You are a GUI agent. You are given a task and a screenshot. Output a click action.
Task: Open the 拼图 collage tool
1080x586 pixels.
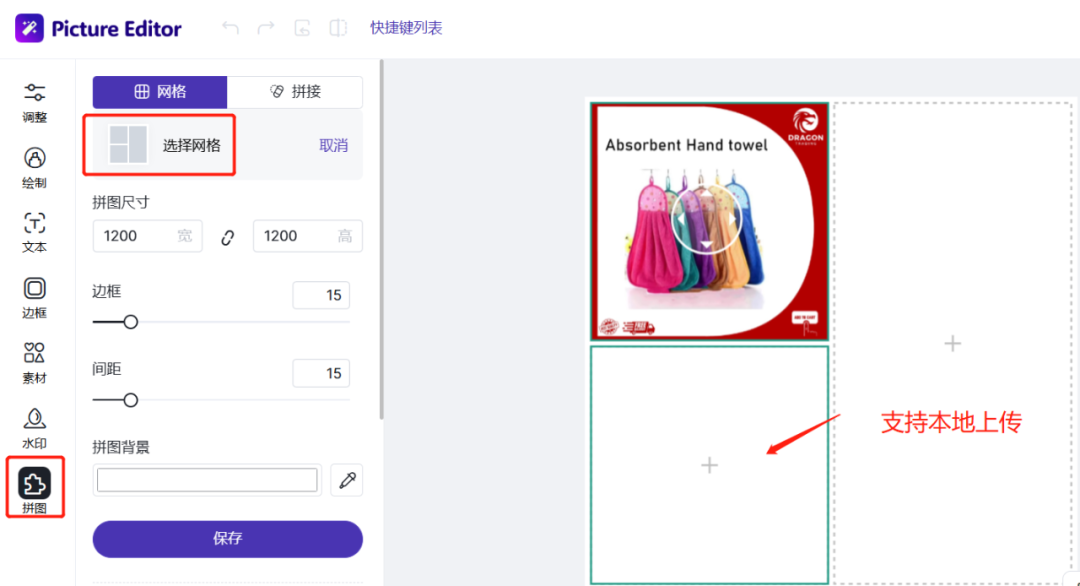tap(35, 489)
